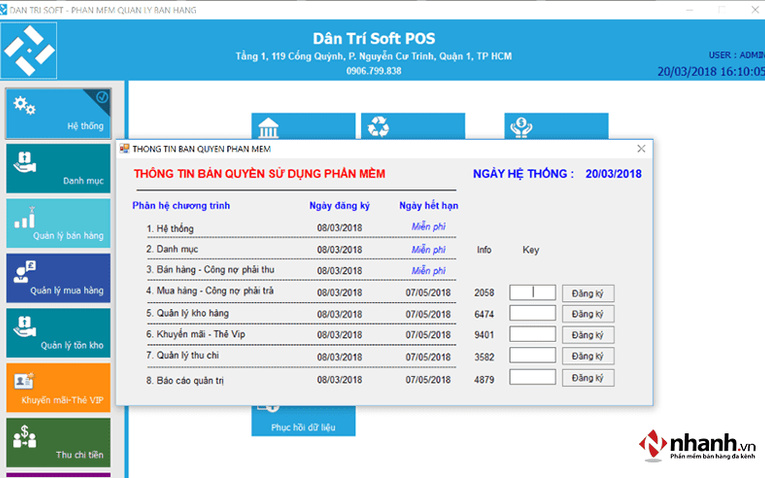Open the Hệ thống sidebar module

coord(58,113)
